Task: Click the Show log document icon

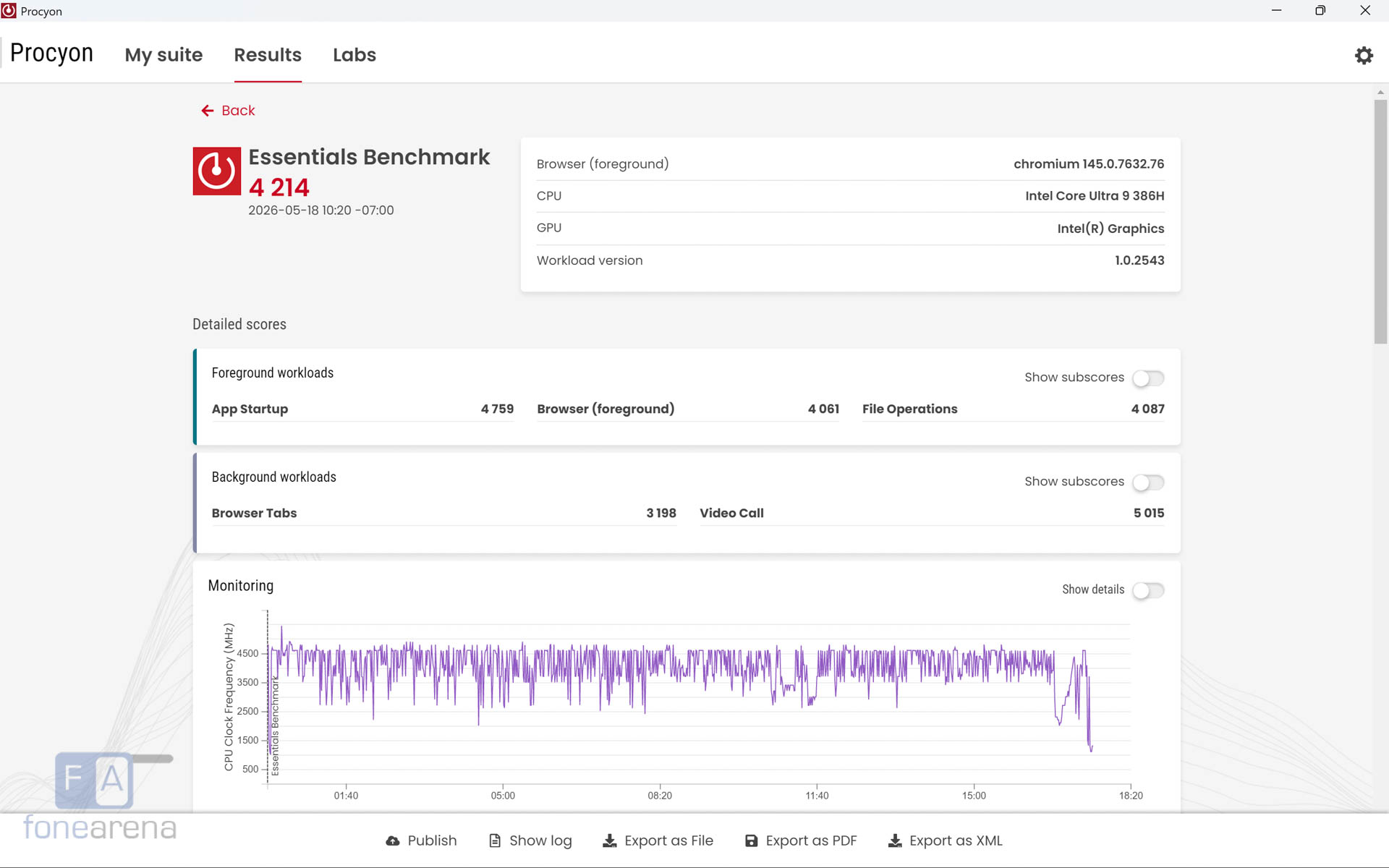Action: (495, 841)
